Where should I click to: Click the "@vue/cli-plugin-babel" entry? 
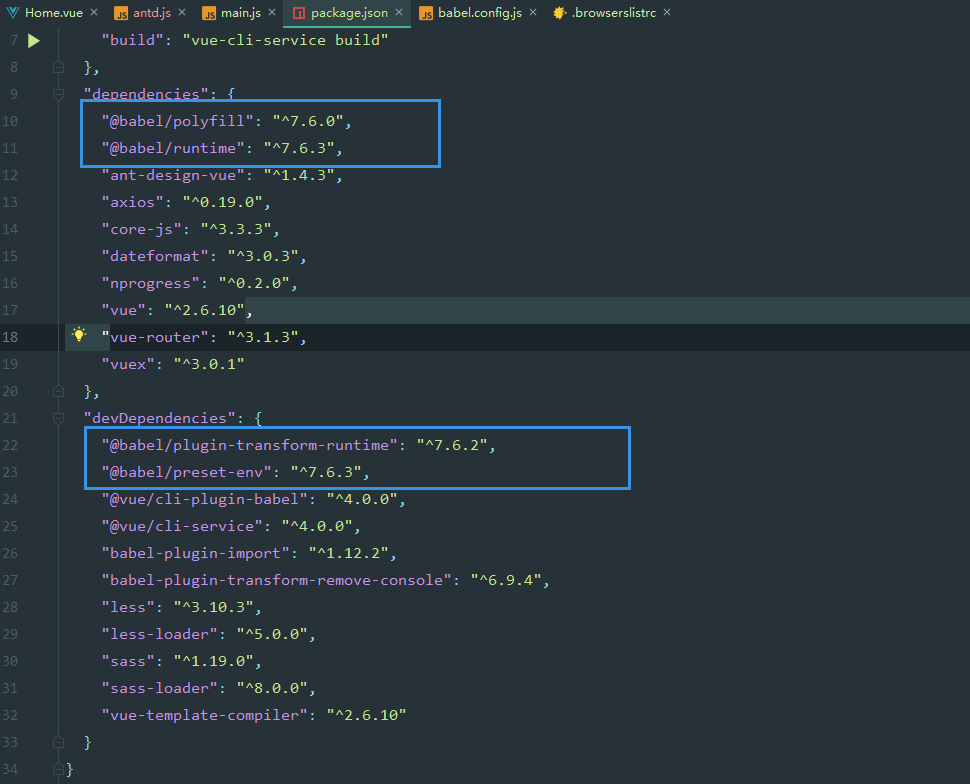(x=205, y=499)
